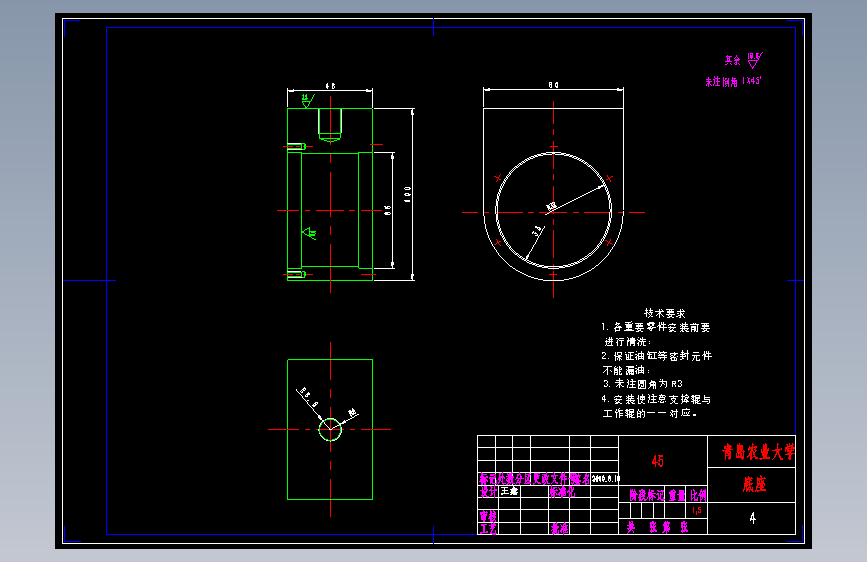Click the note line 2. 保证油缸等密封元件

pyautogui.click(x=657, y=356)
